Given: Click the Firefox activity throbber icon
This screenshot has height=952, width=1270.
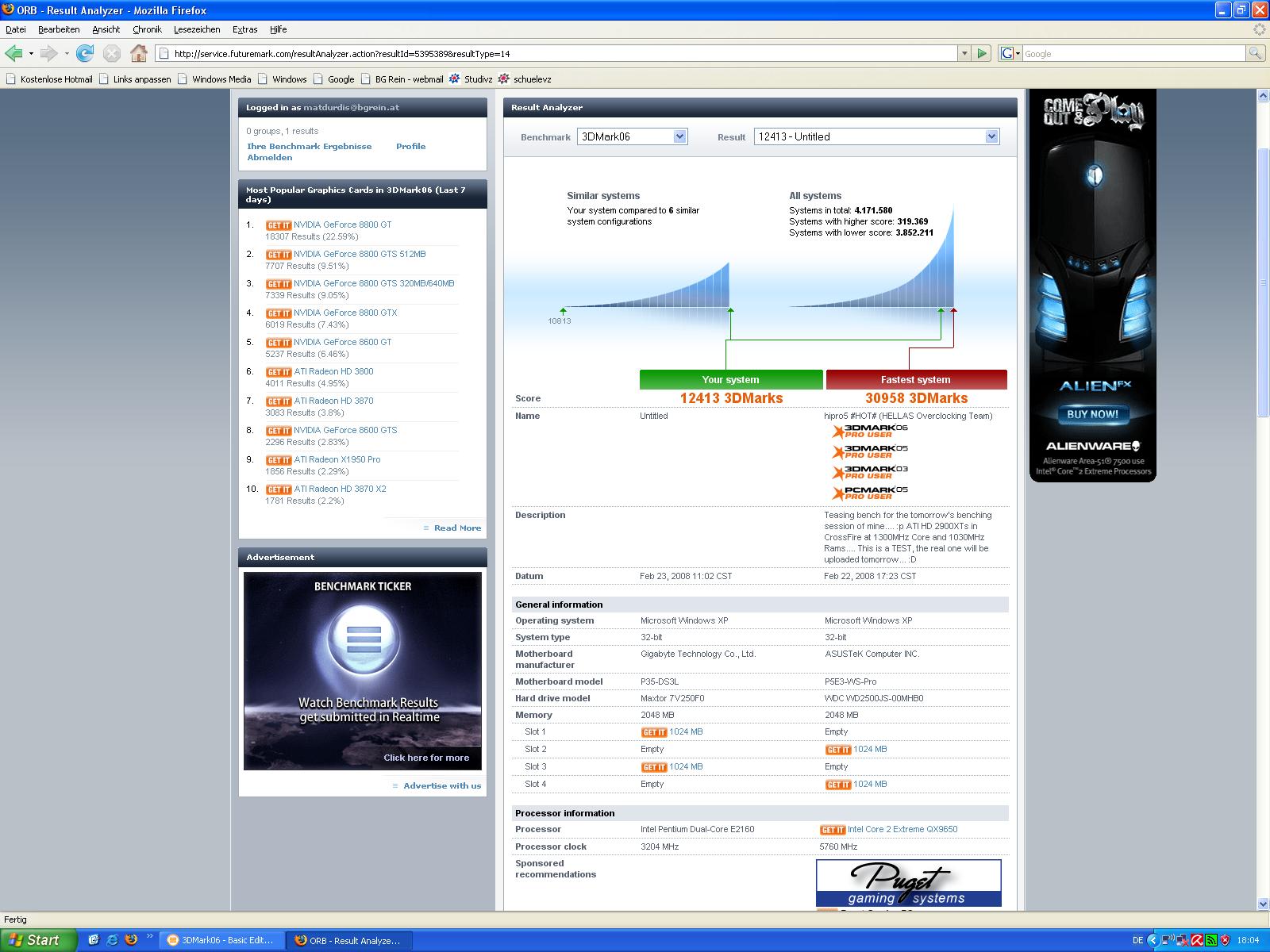Looking at the screenshot, I should [1259, 29].
